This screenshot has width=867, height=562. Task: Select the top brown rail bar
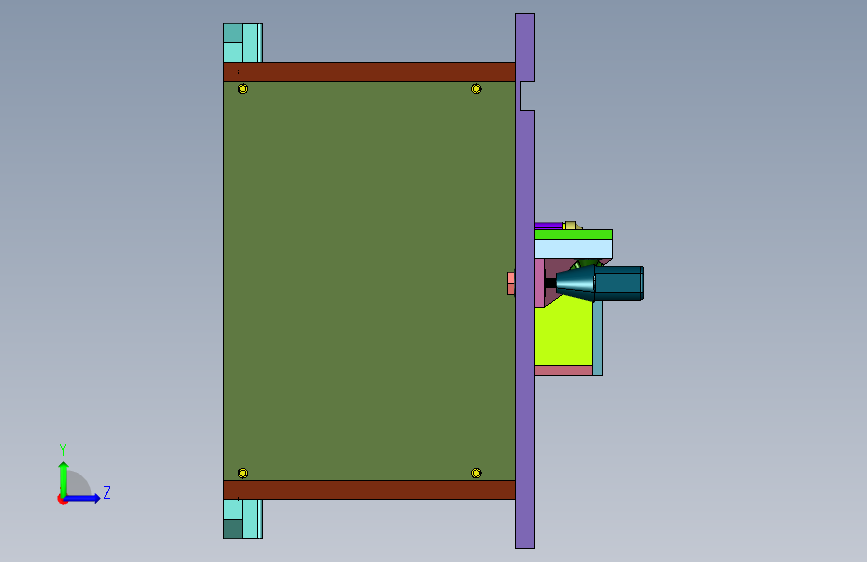[x=369, y=72]
